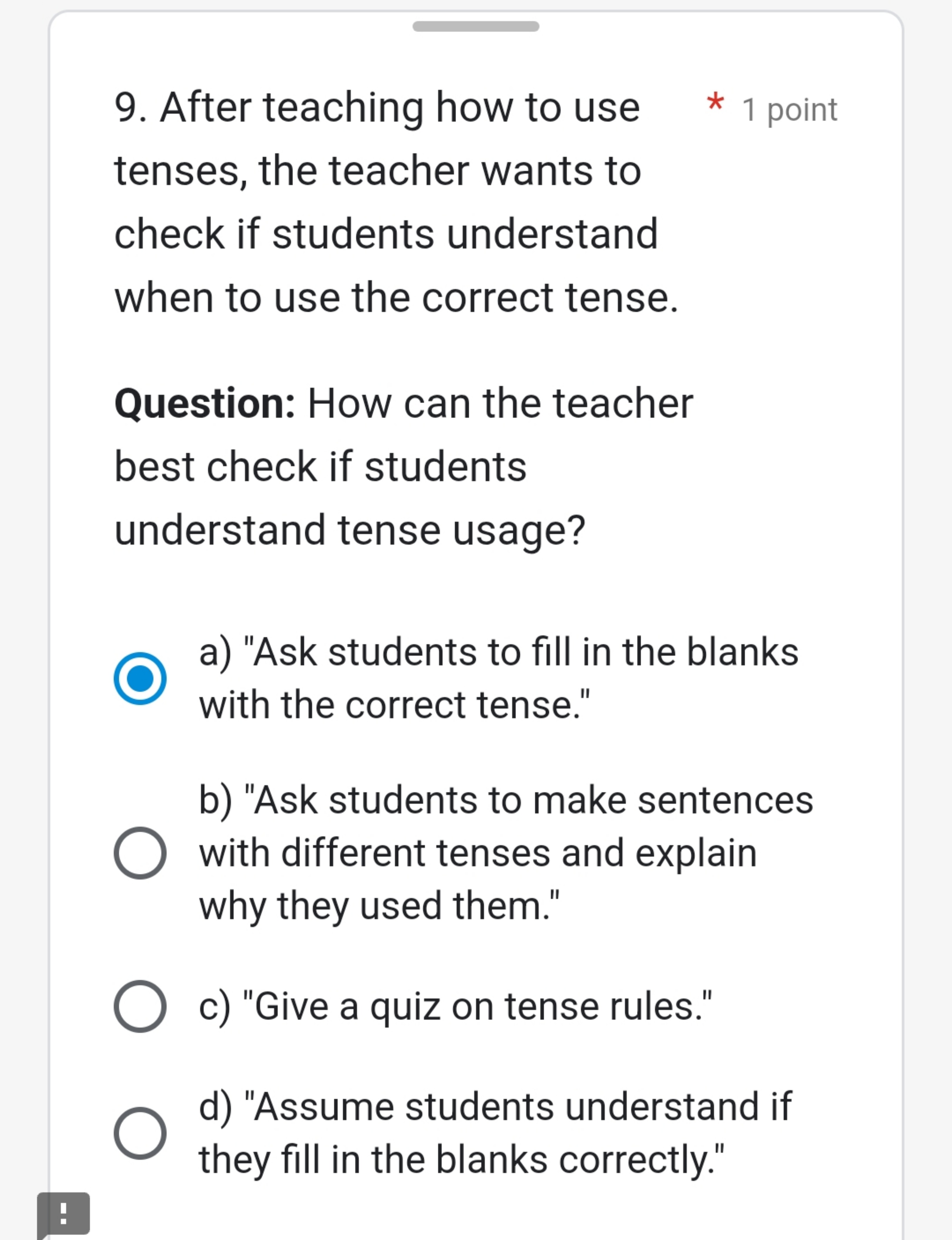Choose option d radio button

click(x=140, y=1133)
